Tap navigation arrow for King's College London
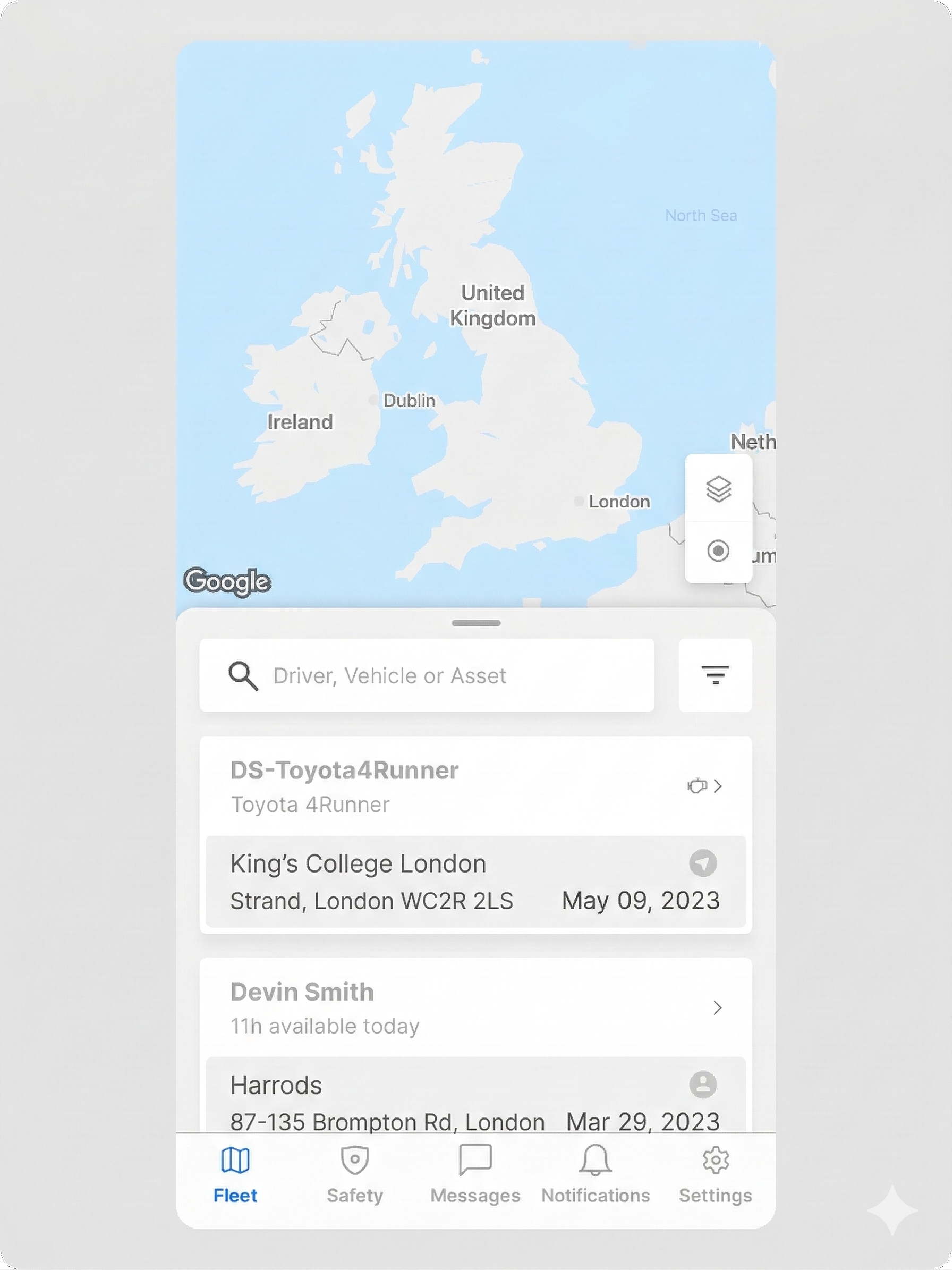The width and height of the screenshot is (952, 1270). click(x=703, y=863)
